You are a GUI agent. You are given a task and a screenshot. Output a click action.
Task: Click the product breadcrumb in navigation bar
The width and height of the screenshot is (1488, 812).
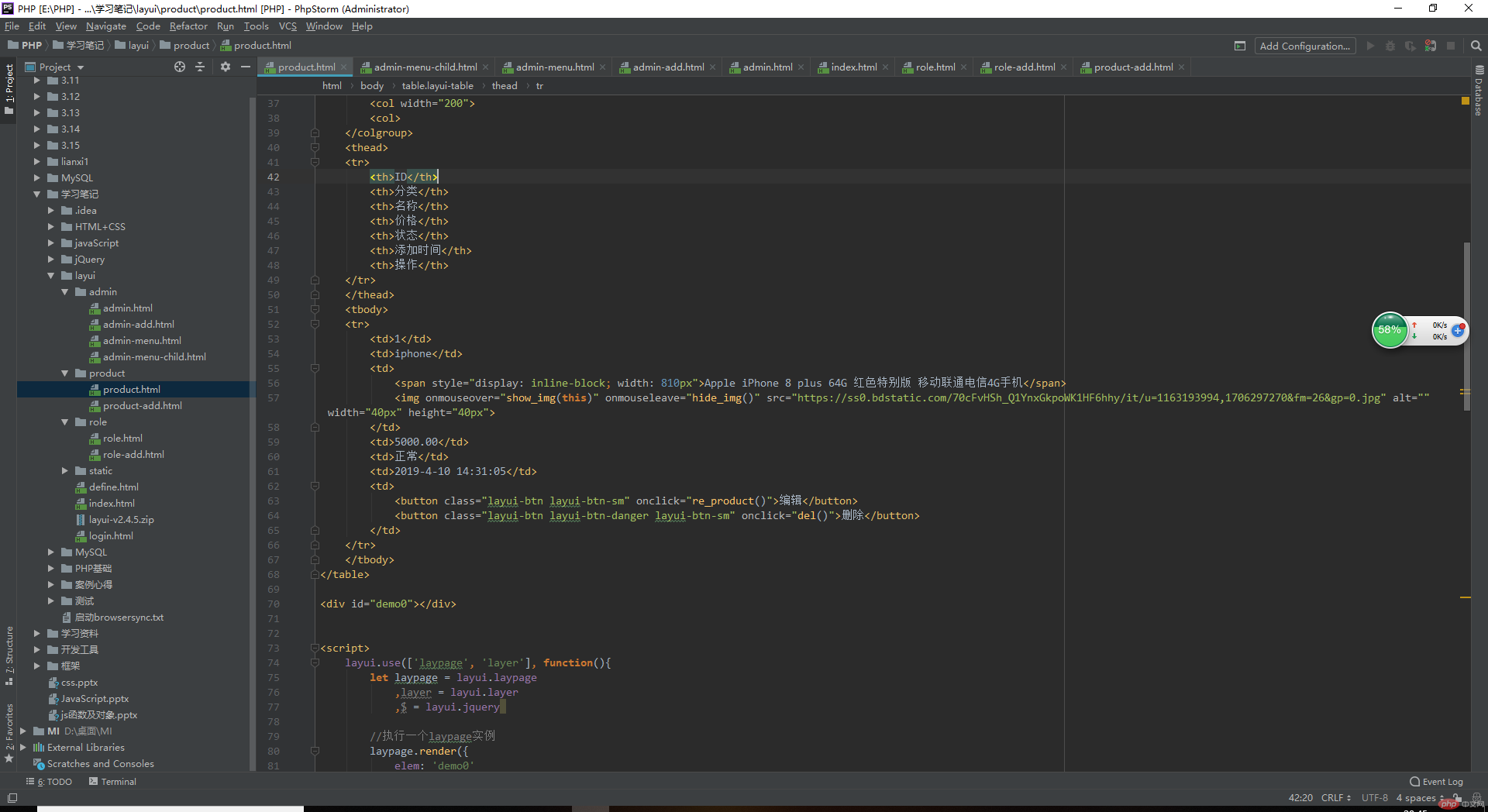coord(184,46)
